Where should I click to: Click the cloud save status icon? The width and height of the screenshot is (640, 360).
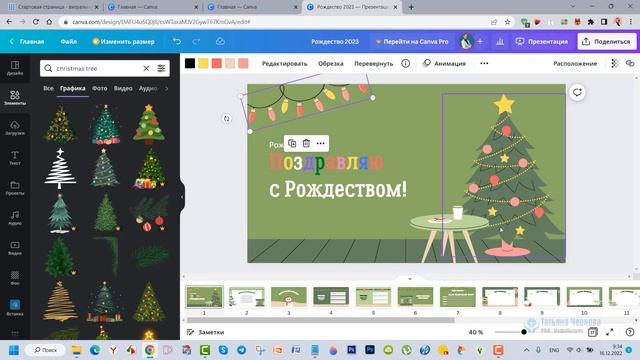pyautogui.click(x=220, y=42)
